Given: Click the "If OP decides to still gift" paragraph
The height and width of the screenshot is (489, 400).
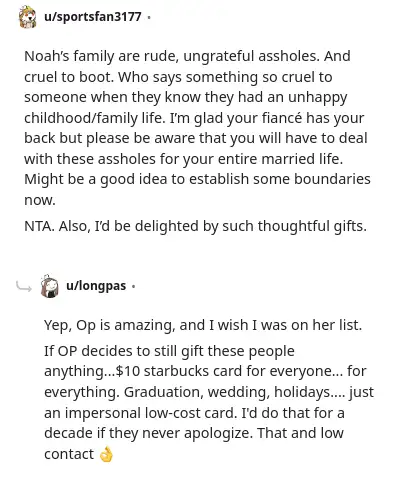Looking at the screenshot, I should pos(209,402).
